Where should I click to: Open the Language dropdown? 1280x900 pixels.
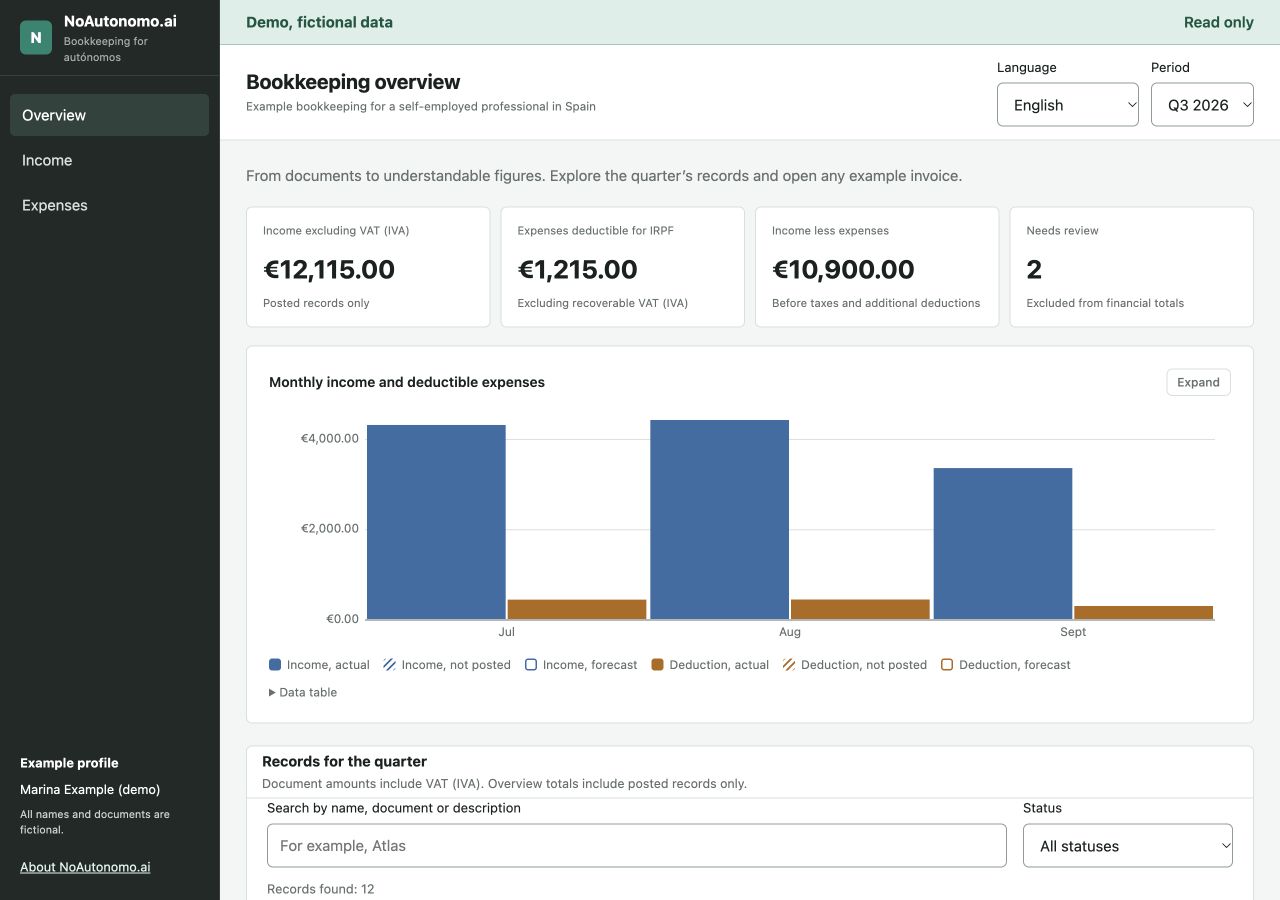tap(1067, 105)
